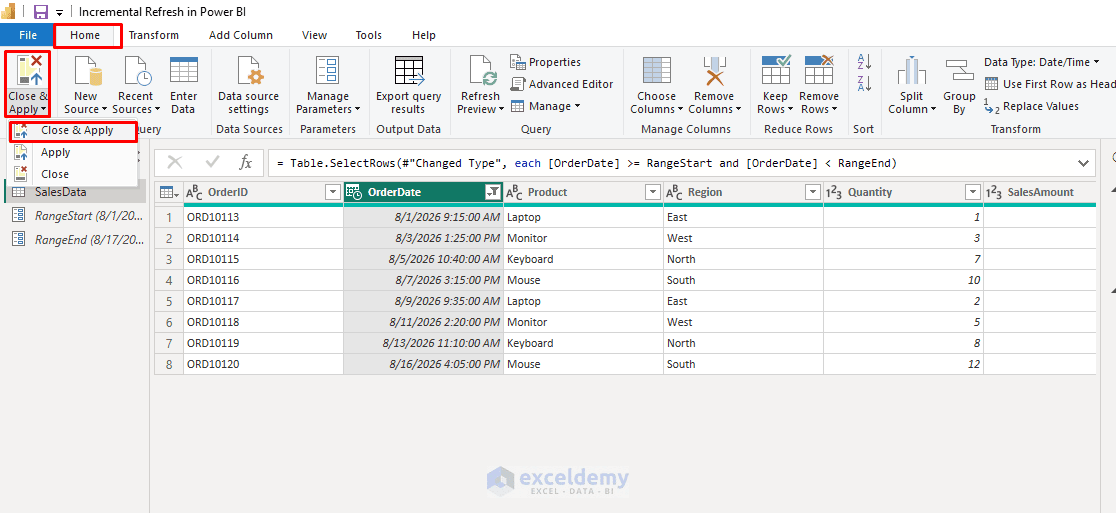Screen dimensions: 1116x513
Task: Click the save icon in title bar
Action: (x=41, y=12)
